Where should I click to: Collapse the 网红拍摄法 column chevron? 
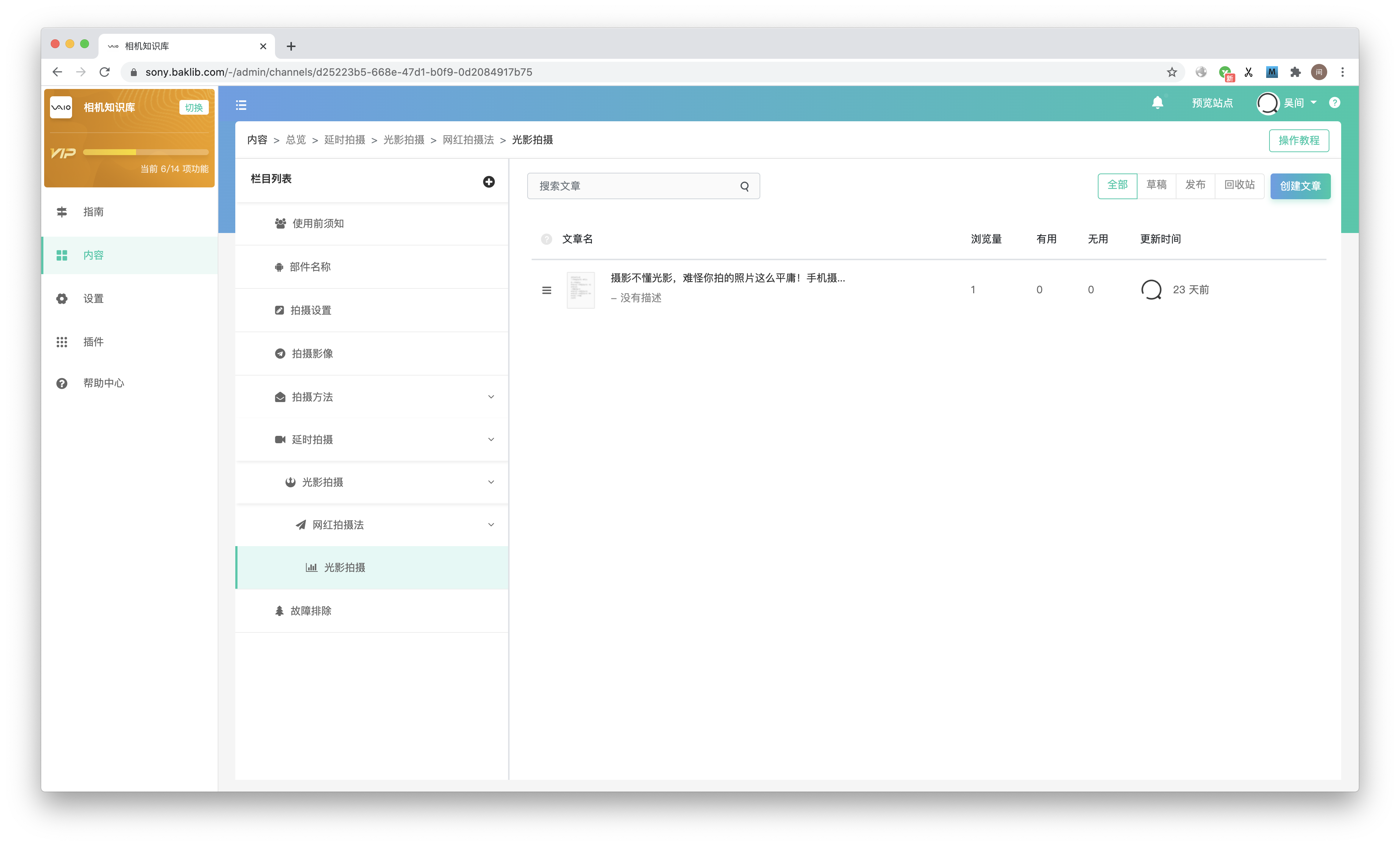pyautogui.click(x=491, y=525)
